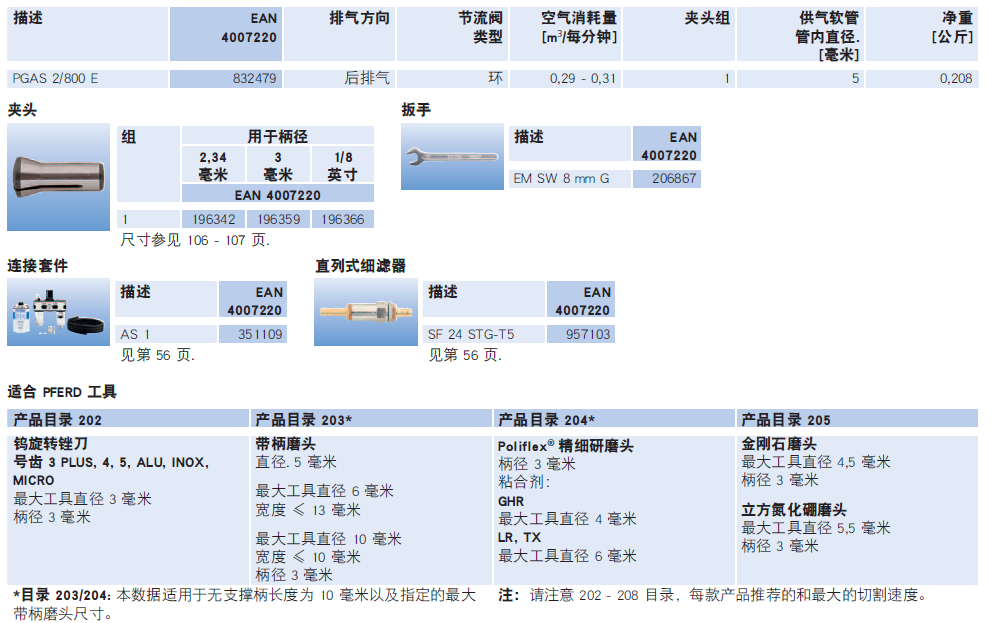Click the inline filter product image
This screenshot has height=623, width=991.
365,312
